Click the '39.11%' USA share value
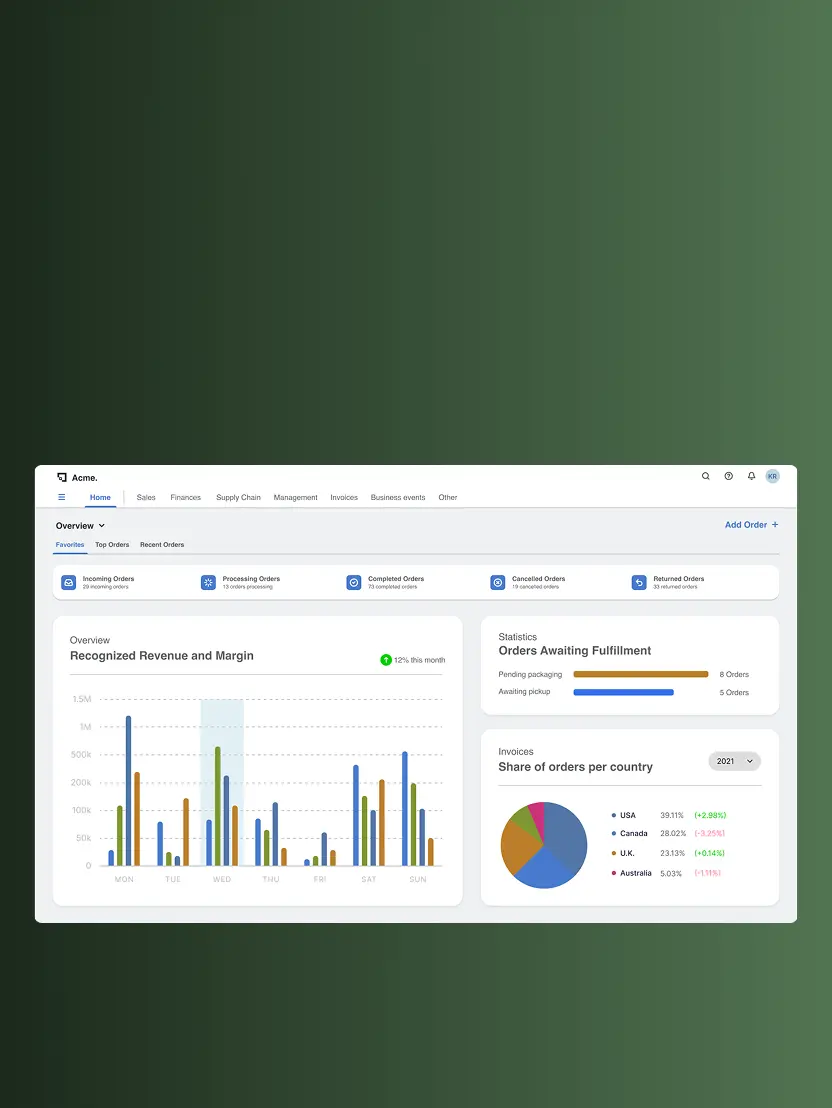The height and width of the screenshot is (1108, 832). [672, 815]
